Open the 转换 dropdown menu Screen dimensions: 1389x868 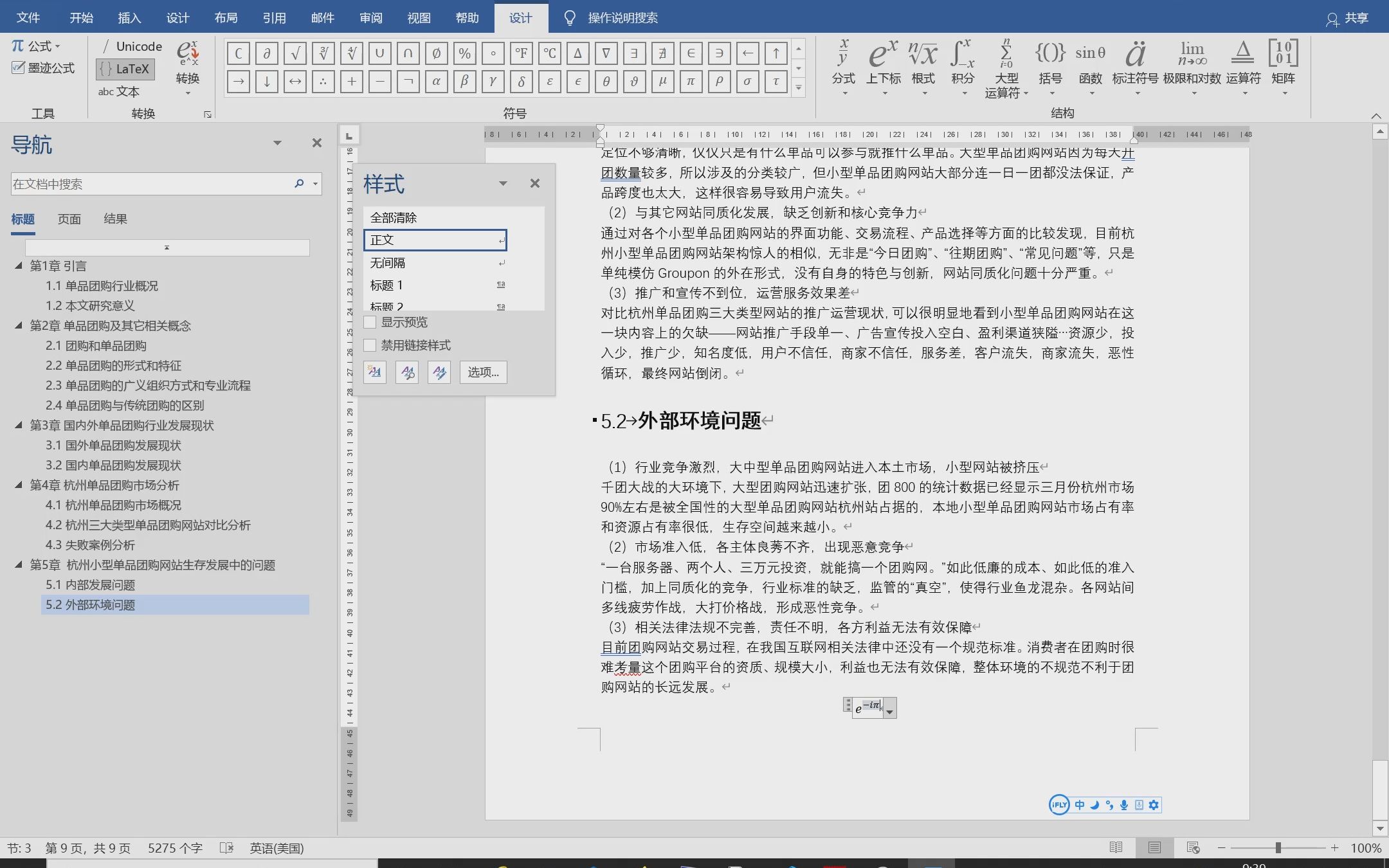point(187,93)
